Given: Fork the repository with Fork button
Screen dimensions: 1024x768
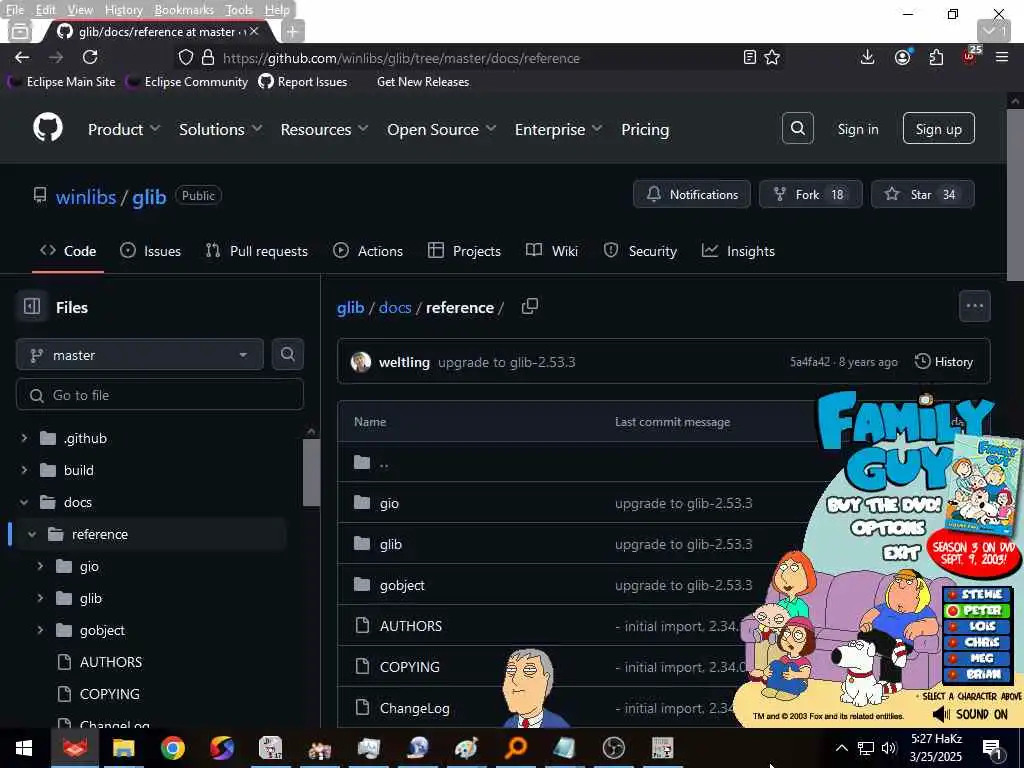Looking at the screenshot, I should pyautogui.click(x=810, y=194).
